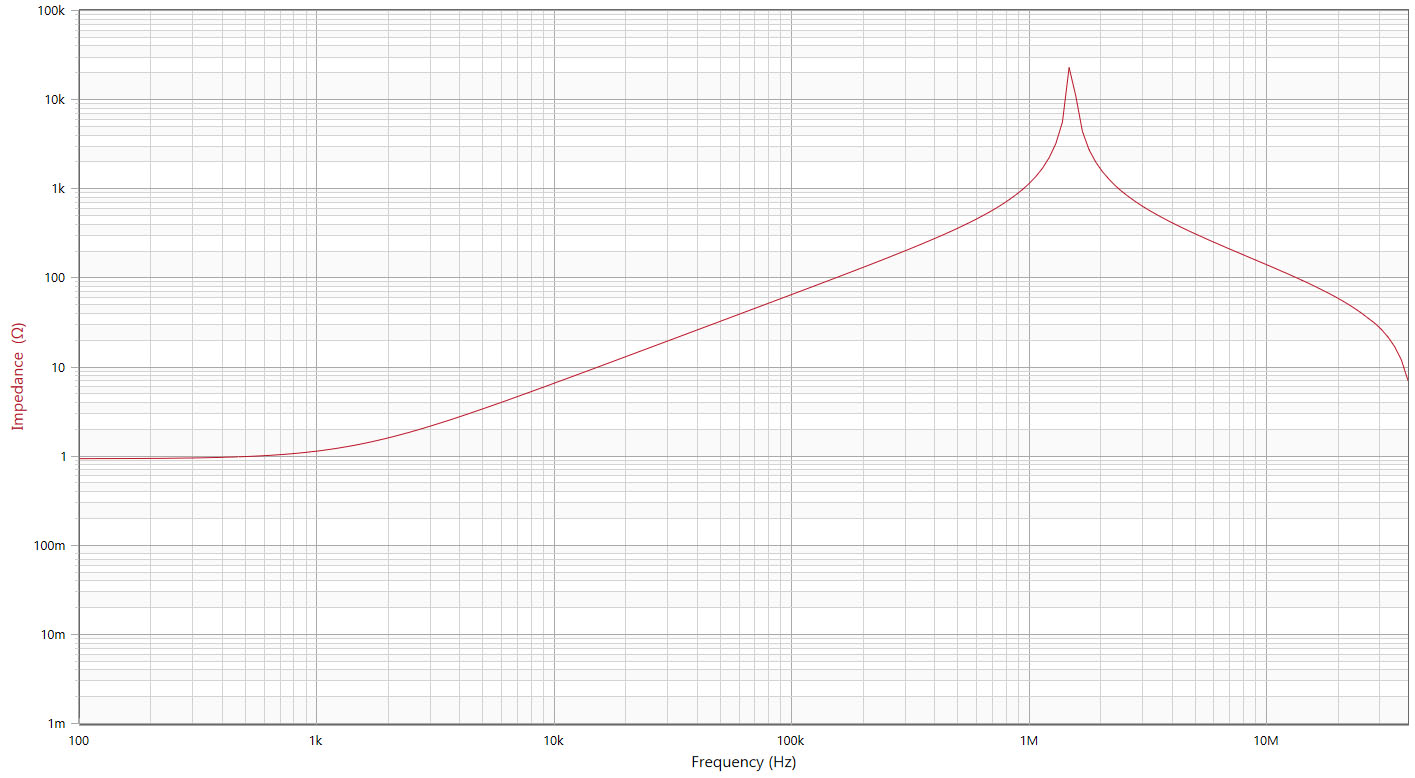Viewport: 1415px width, 778px height.
Task: Pick the 100k label on the impedance axis
Action: [51, 11]
